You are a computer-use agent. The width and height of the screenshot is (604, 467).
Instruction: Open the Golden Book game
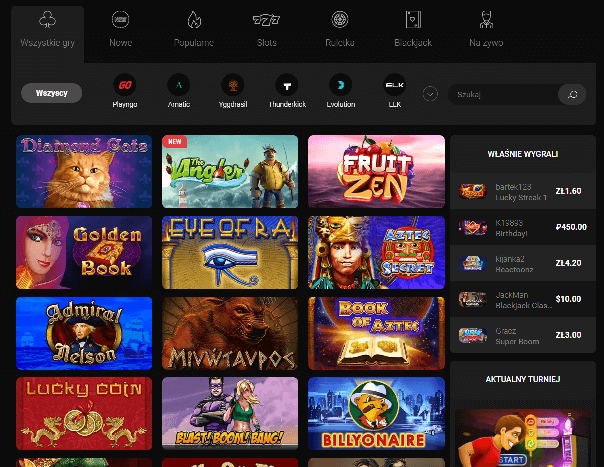tap(84, 252)
